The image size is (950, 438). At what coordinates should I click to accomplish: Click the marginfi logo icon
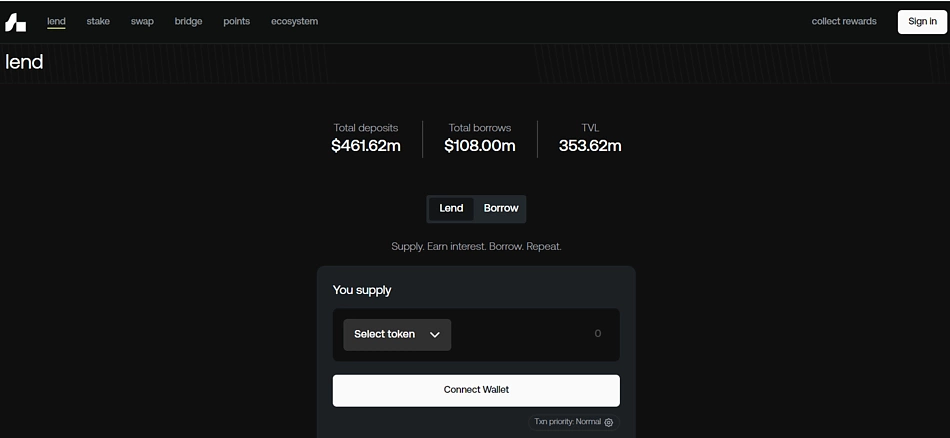15,22
